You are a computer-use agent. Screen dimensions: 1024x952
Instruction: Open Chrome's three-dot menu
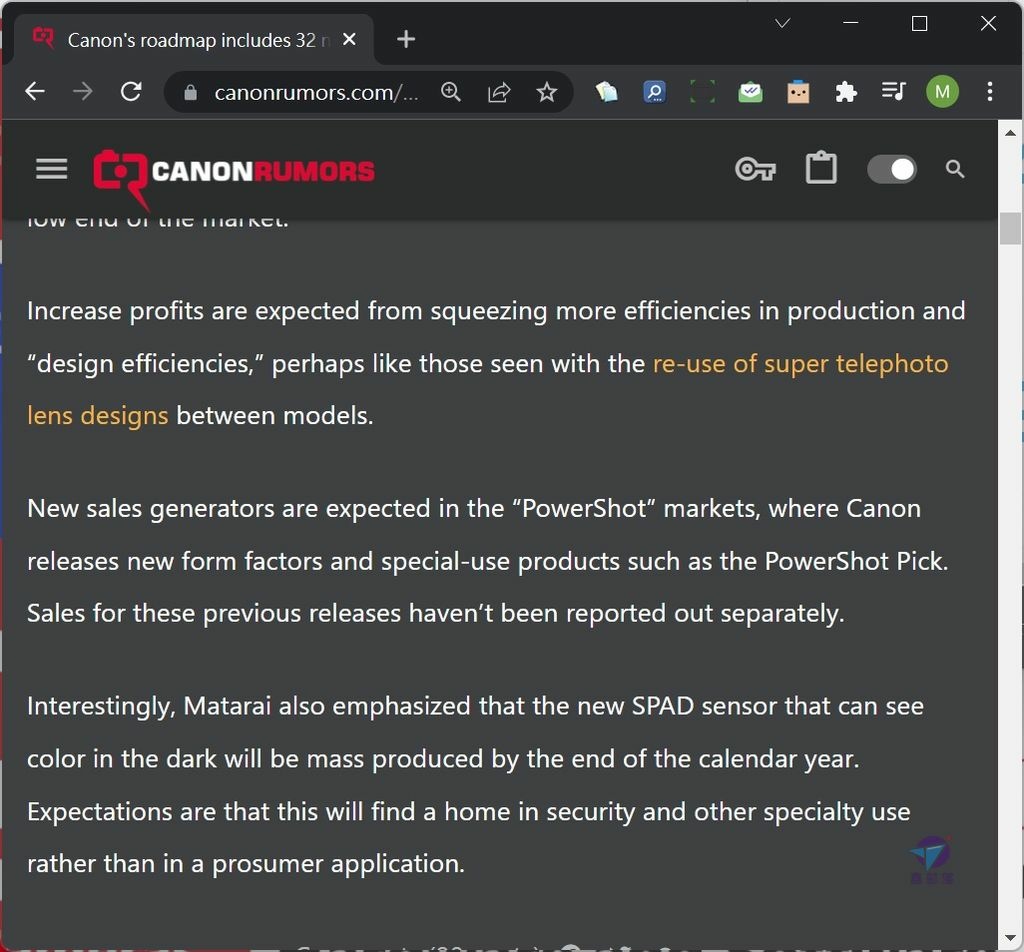990,91
